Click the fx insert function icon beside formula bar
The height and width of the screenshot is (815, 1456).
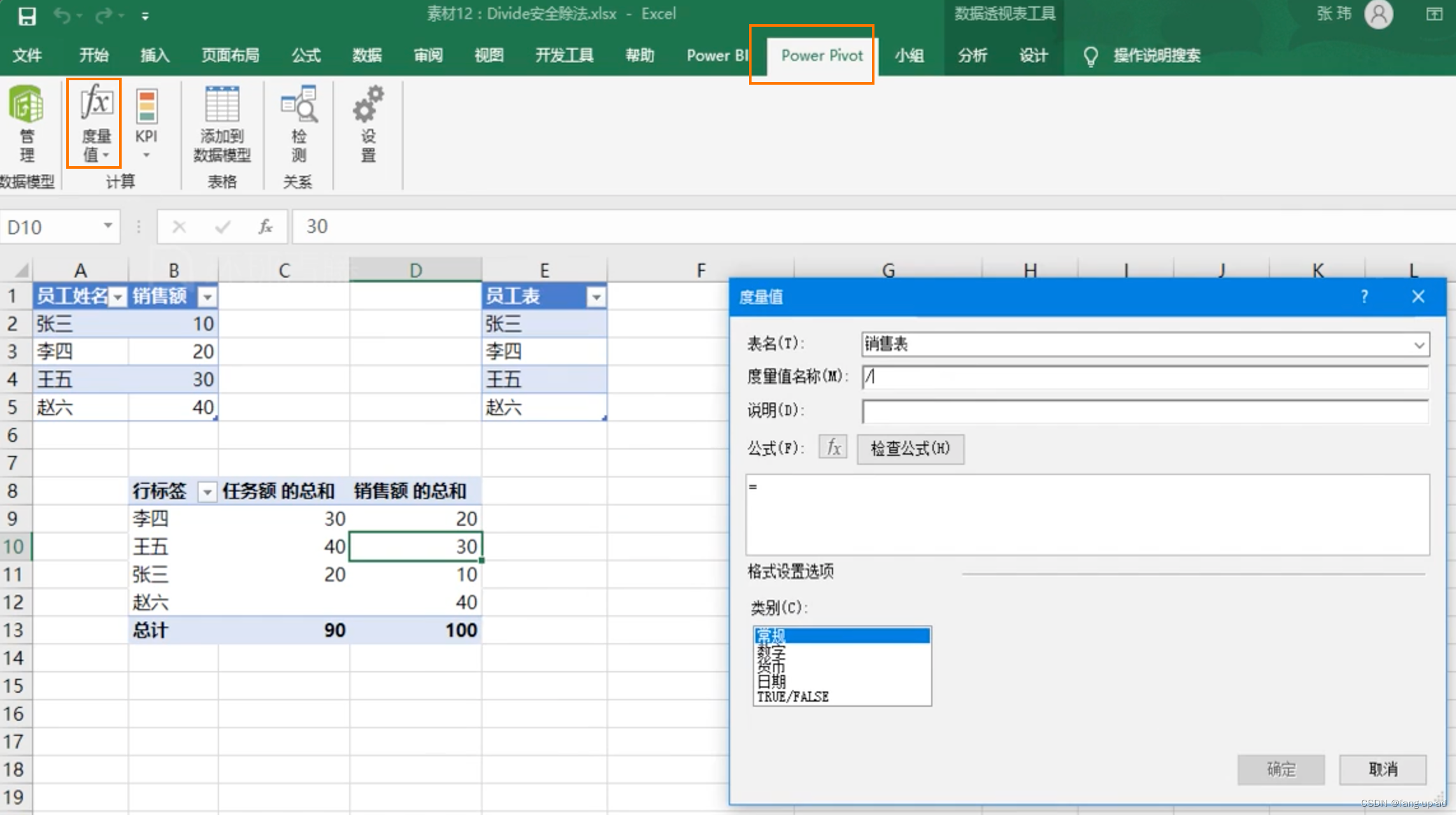coord(264,227)
